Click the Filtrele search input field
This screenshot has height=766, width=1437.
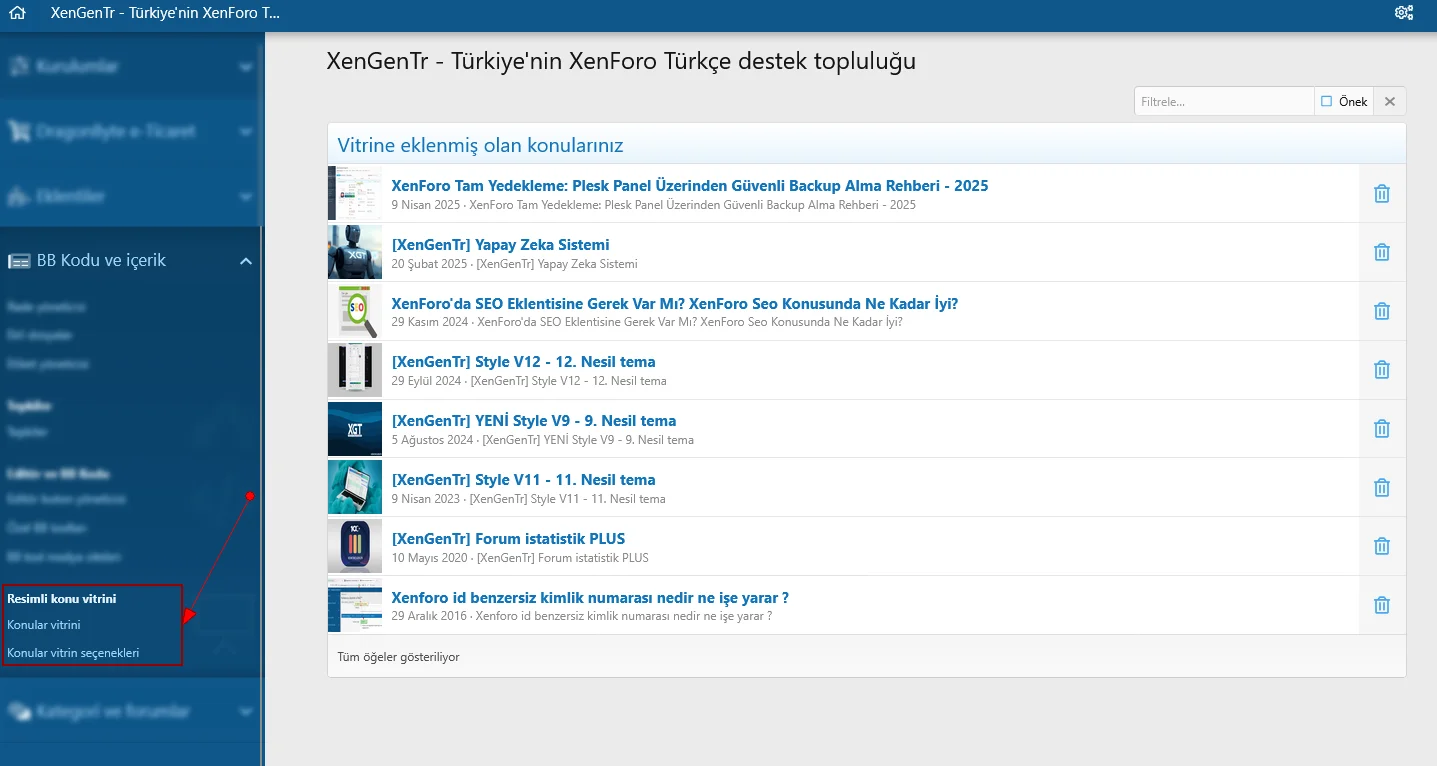point(1223,102)
